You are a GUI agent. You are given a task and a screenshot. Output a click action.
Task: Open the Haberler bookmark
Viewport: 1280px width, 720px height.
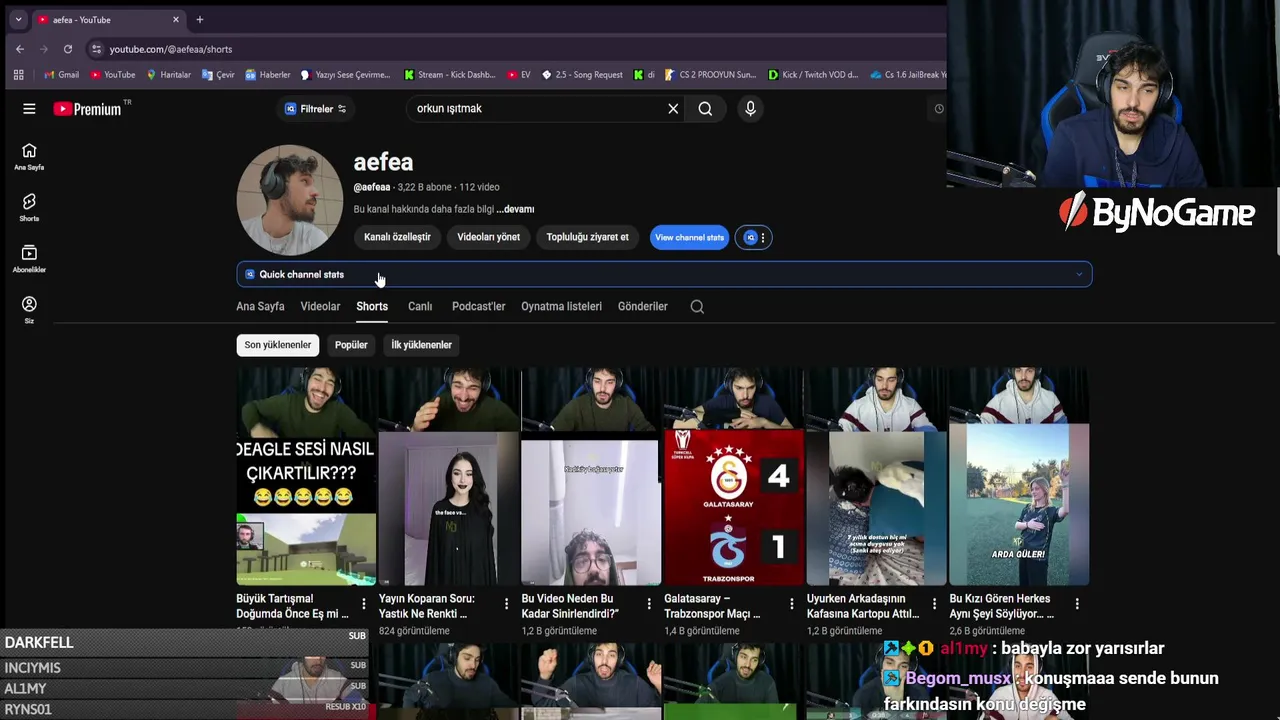pos(267,75)
